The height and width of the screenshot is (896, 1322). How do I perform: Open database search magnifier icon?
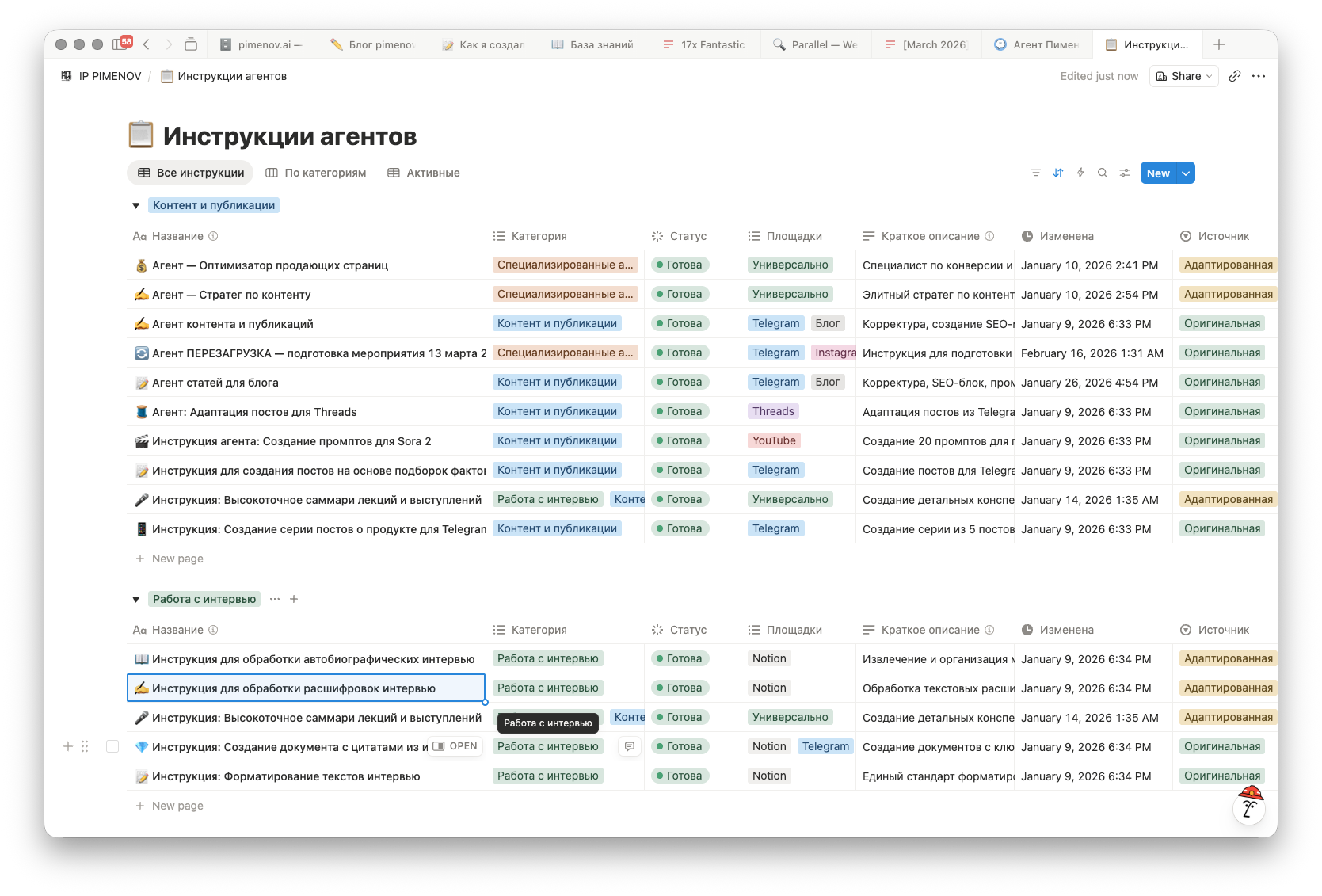tap(1102, 173)
